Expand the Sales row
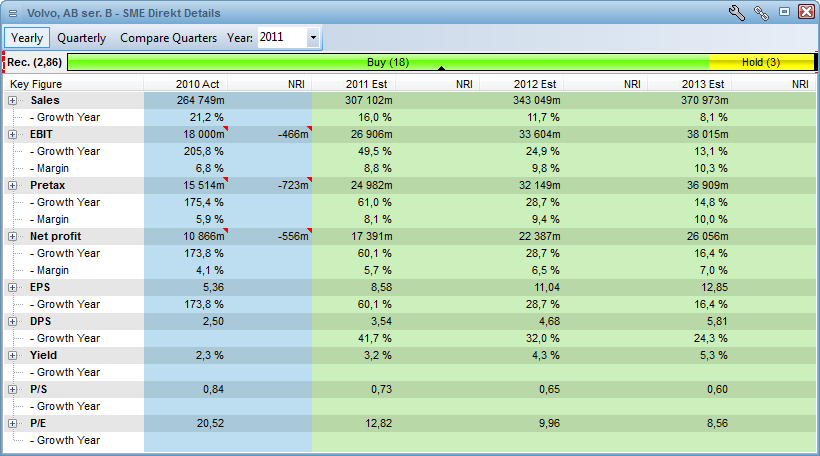Viewport: 820px width, 456px height. click(x=13, y=100)
